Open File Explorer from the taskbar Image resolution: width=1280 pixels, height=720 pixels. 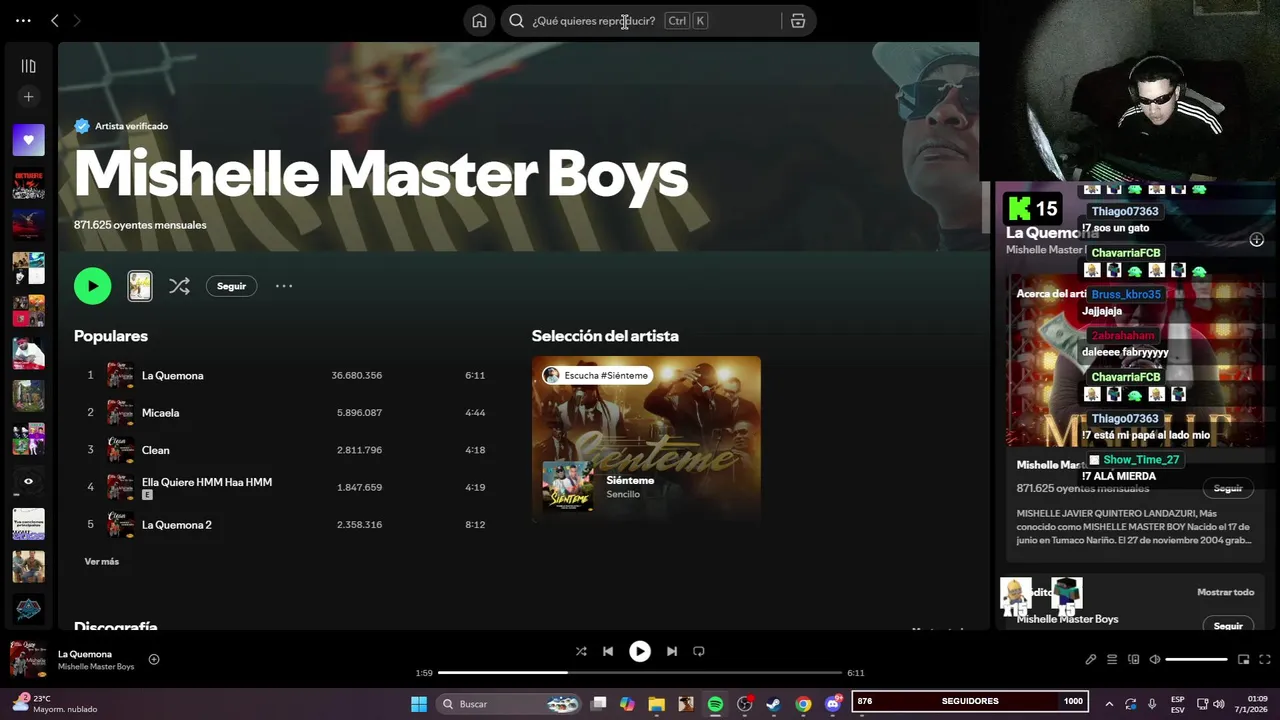pyautogui.click(x=656, y=704)
